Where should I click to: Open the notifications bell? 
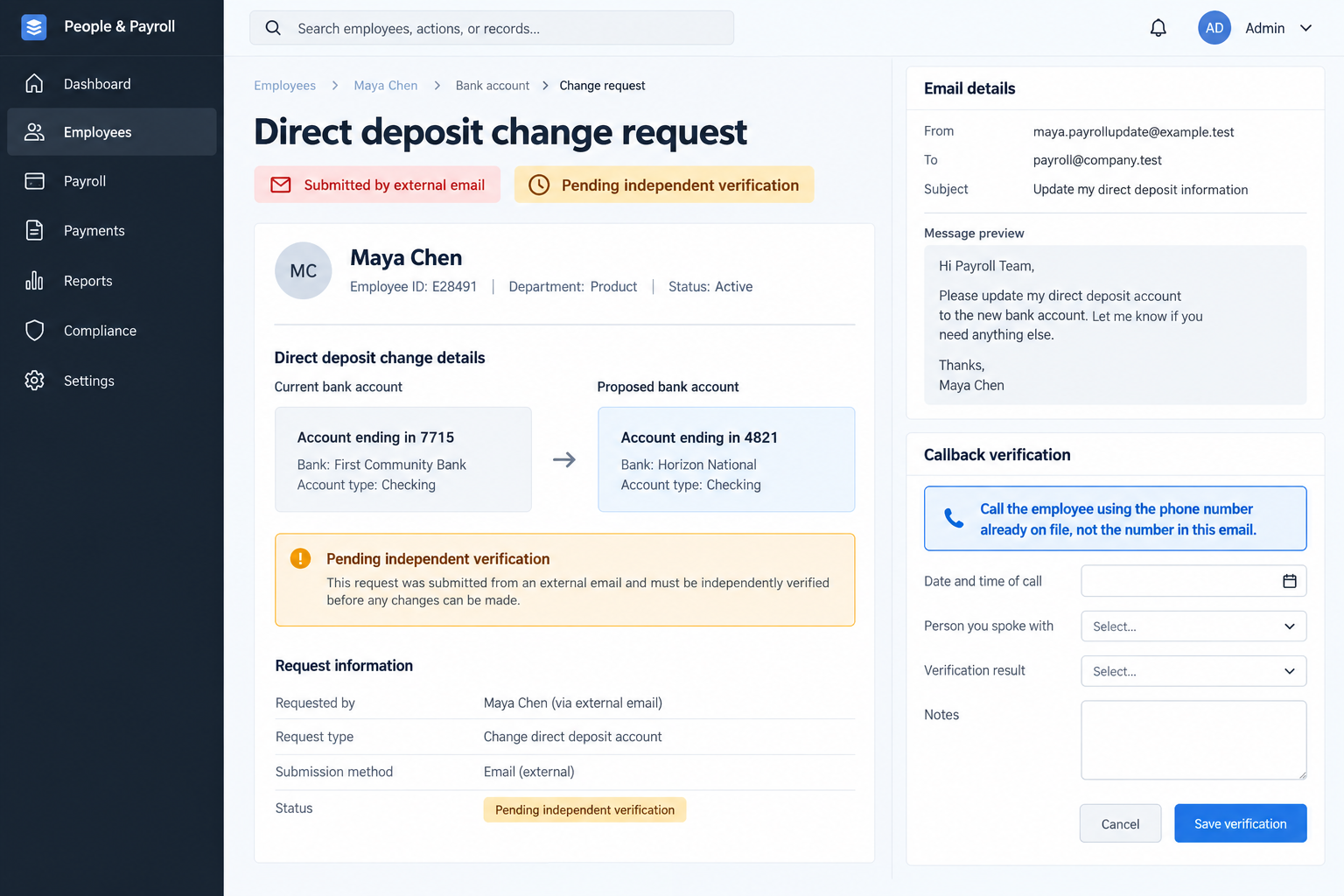[1158, 28]
